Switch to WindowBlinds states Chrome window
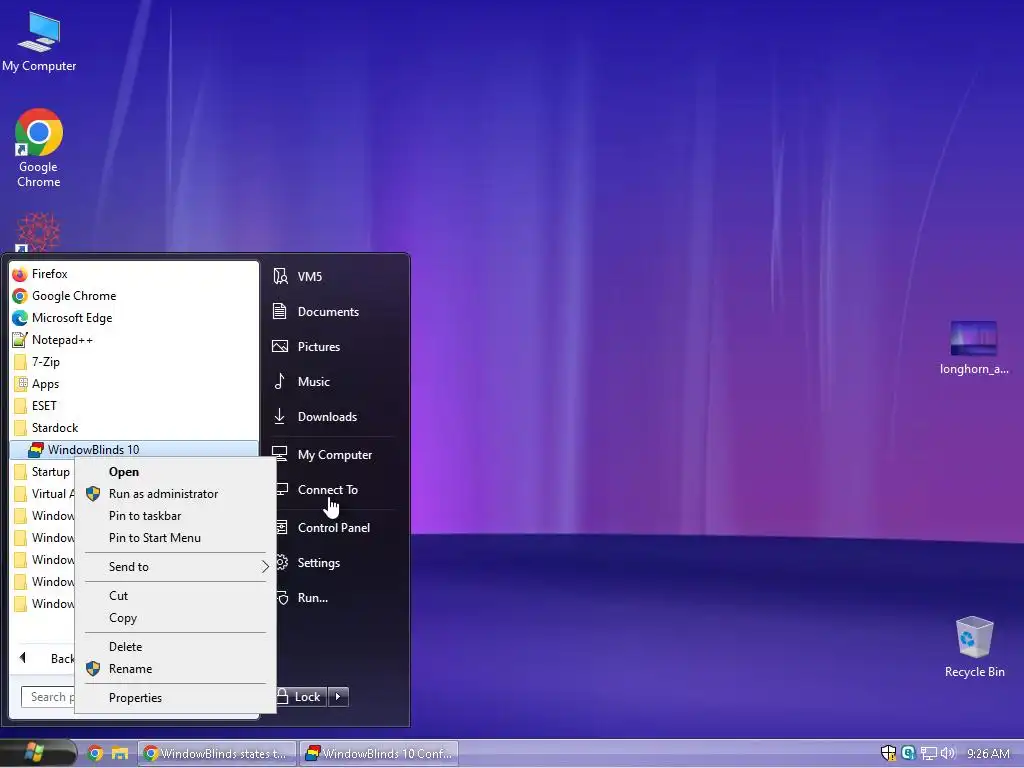Image resolution: width=1024 pixels, height=768 pixels. point(217,754)
